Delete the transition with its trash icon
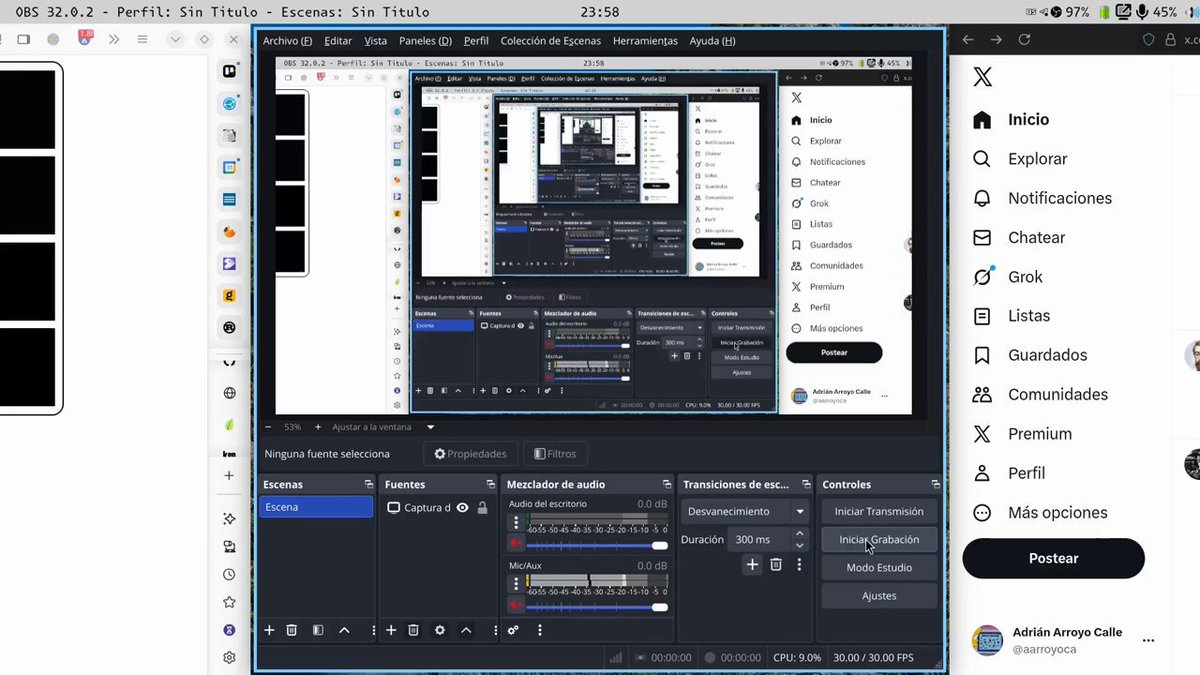 coord(776,565)
